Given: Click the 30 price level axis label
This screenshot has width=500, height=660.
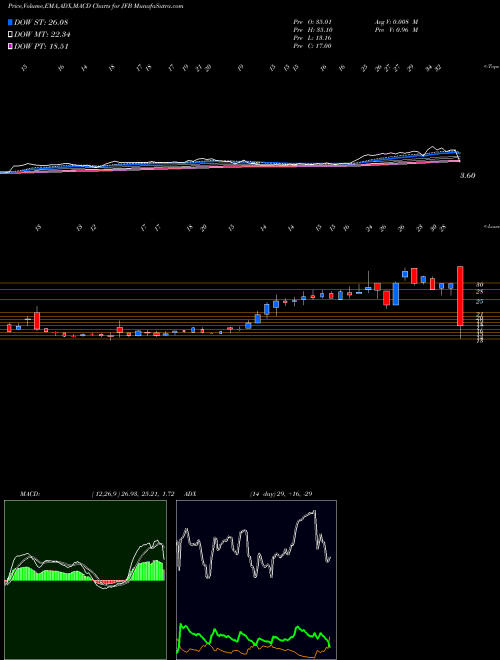Looking at the screenshot, I should tap(479, 285).
